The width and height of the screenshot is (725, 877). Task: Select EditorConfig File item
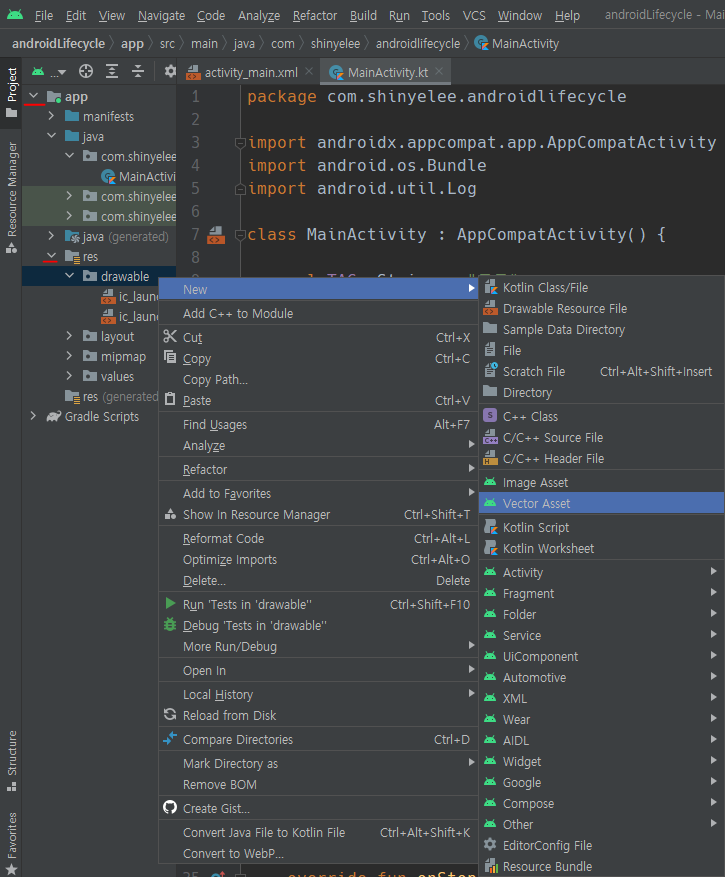coord(601,845)
